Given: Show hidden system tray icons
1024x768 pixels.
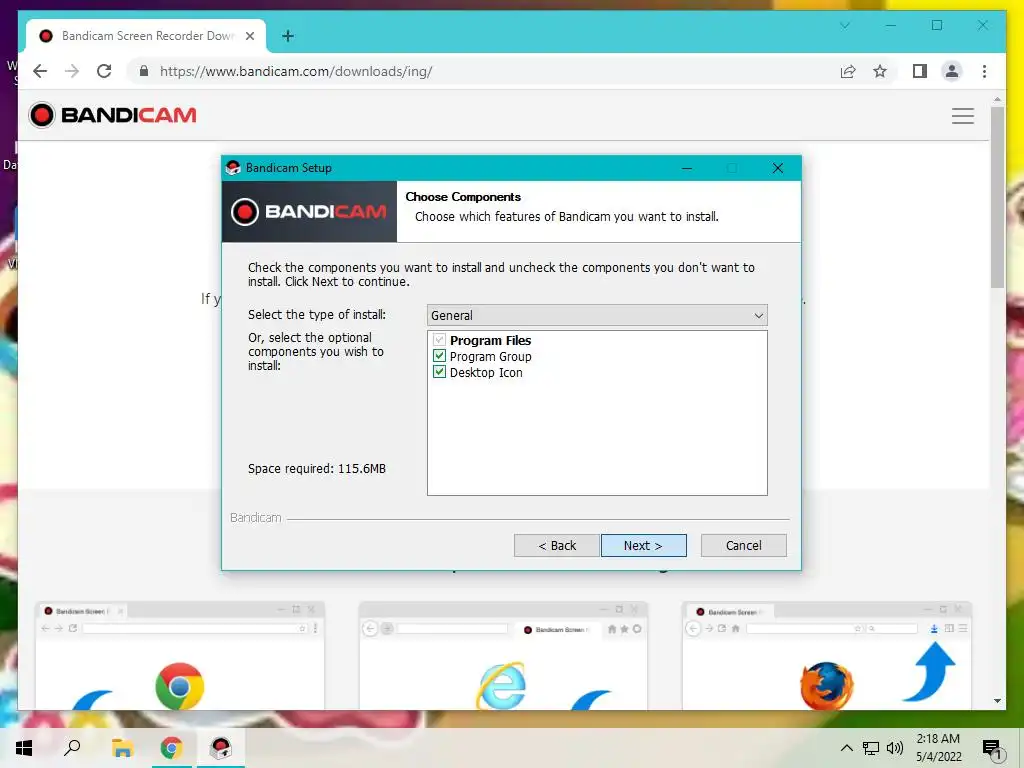Looking at the screenshot, I should tap(846, 748).
